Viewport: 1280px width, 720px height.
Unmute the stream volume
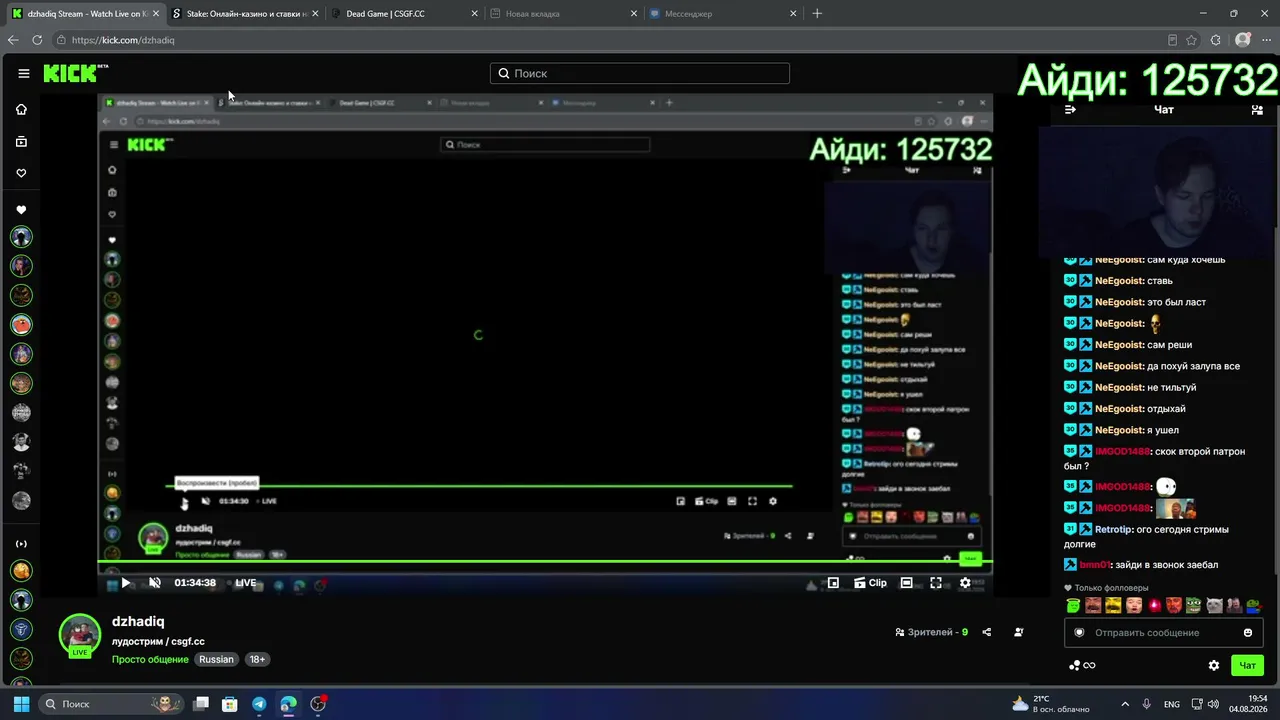point(155,583)
